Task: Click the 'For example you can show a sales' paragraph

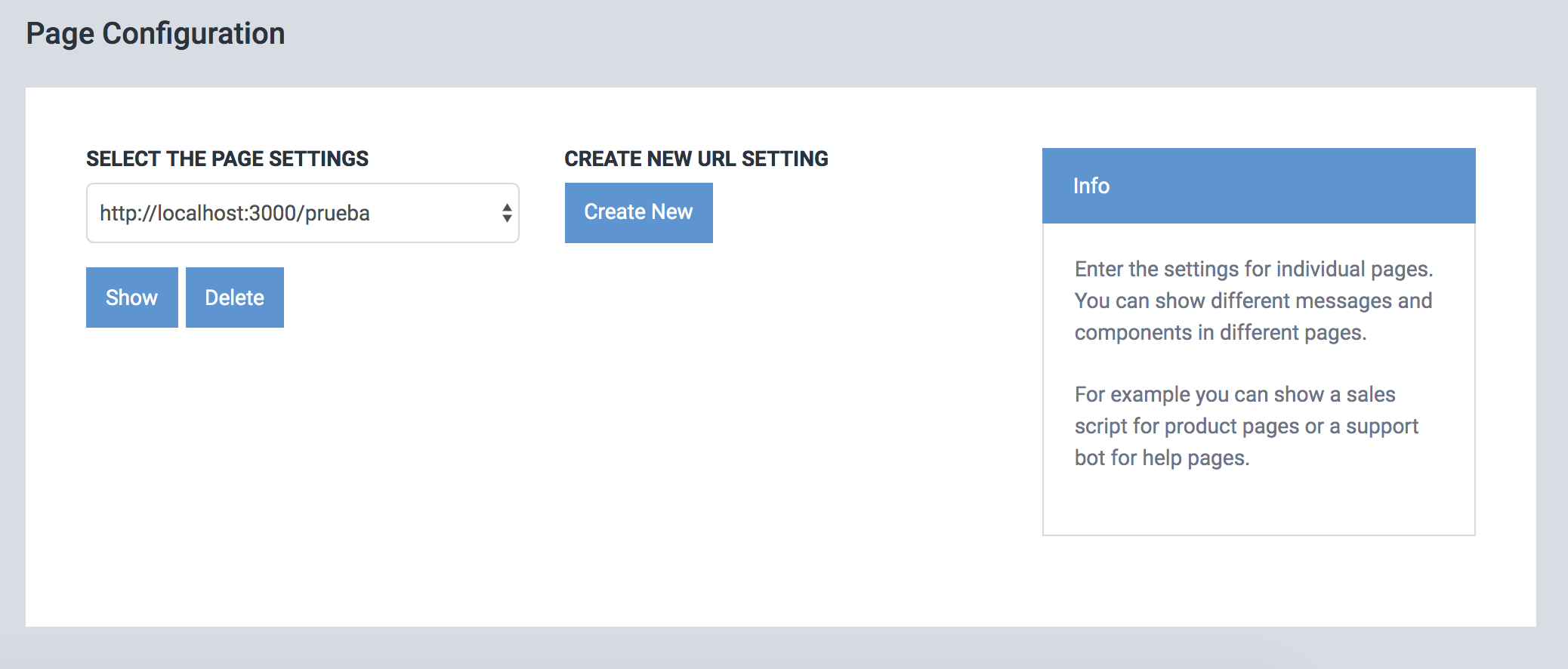Action: click(x=1247, y=426)
